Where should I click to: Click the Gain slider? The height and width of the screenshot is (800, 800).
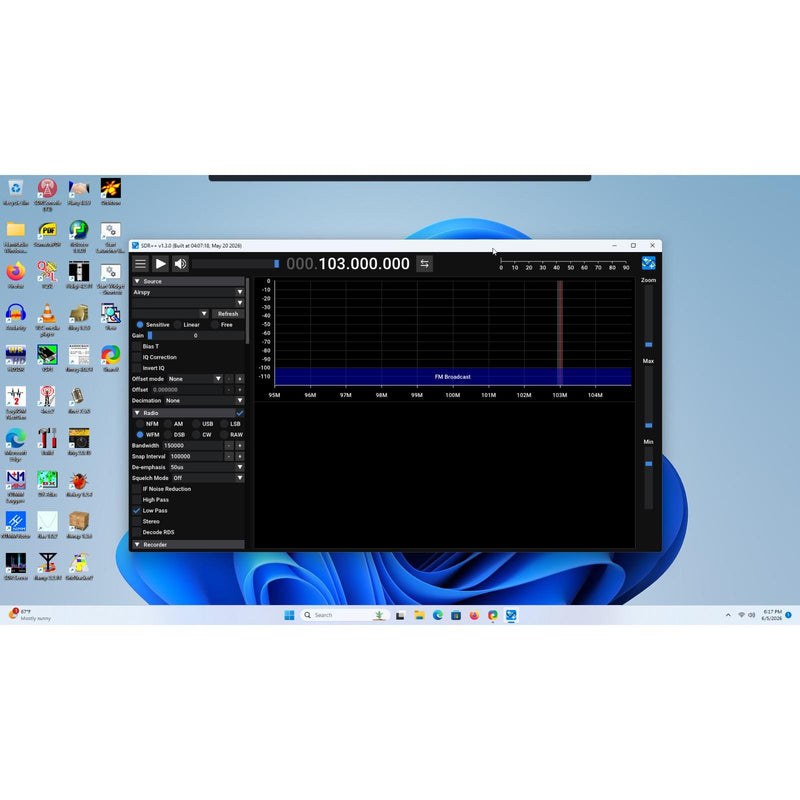click(x=195, y=336)
